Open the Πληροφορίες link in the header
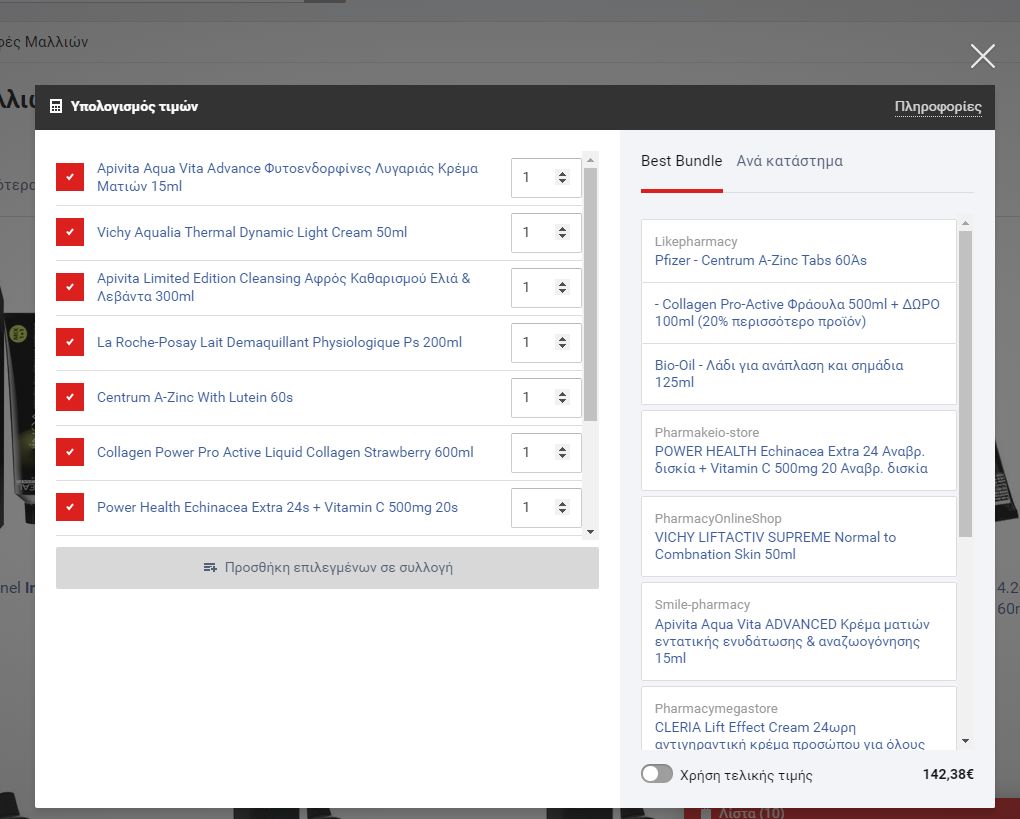This screenshot has width=1020, height=819. coord(937,107)
